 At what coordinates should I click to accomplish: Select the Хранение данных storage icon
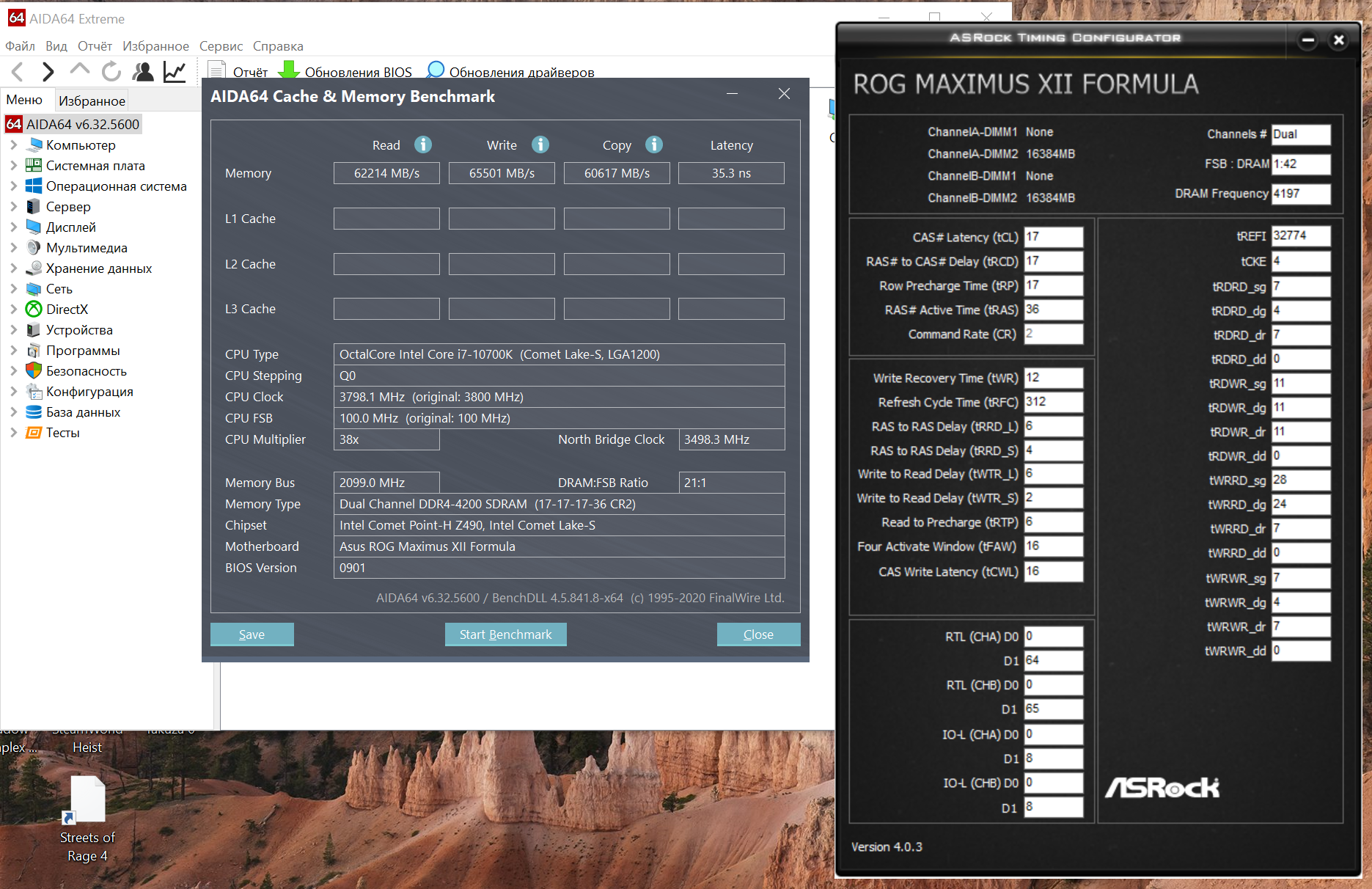click(x=34, y=268)
